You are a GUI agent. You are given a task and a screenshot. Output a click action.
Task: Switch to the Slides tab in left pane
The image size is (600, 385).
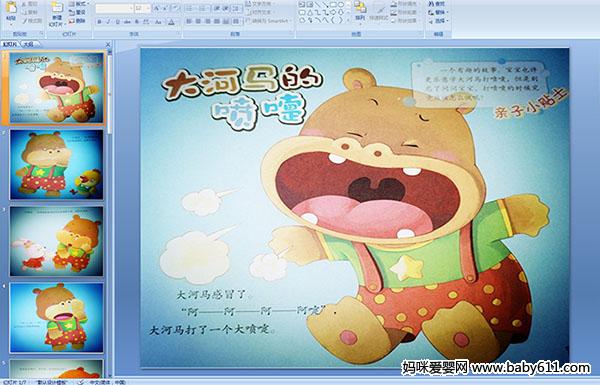10,44
